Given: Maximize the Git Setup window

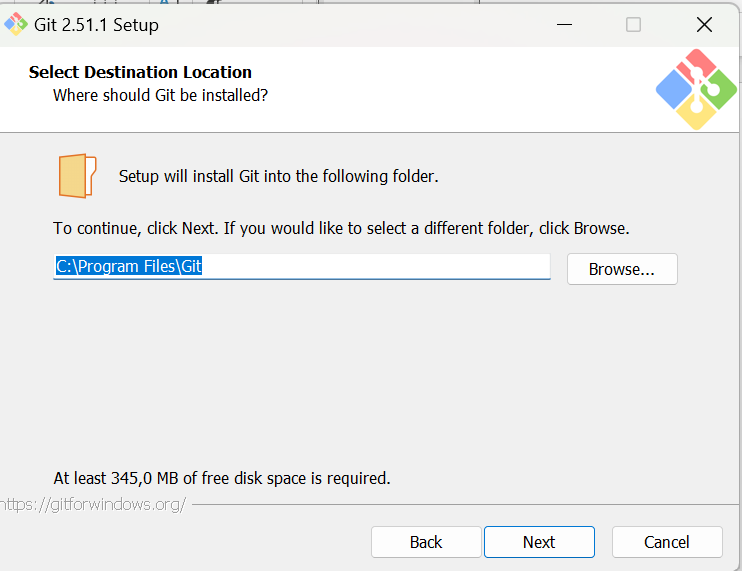Looking at the screenshot, I should [633, 24].
